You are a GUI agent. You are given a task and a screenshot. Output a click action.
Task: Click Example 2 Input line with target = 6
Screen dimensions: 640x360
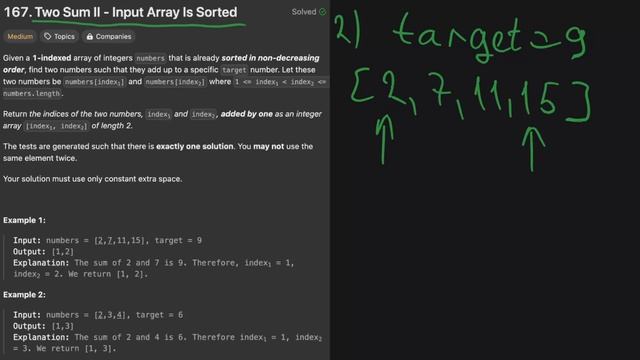(98, 315)
